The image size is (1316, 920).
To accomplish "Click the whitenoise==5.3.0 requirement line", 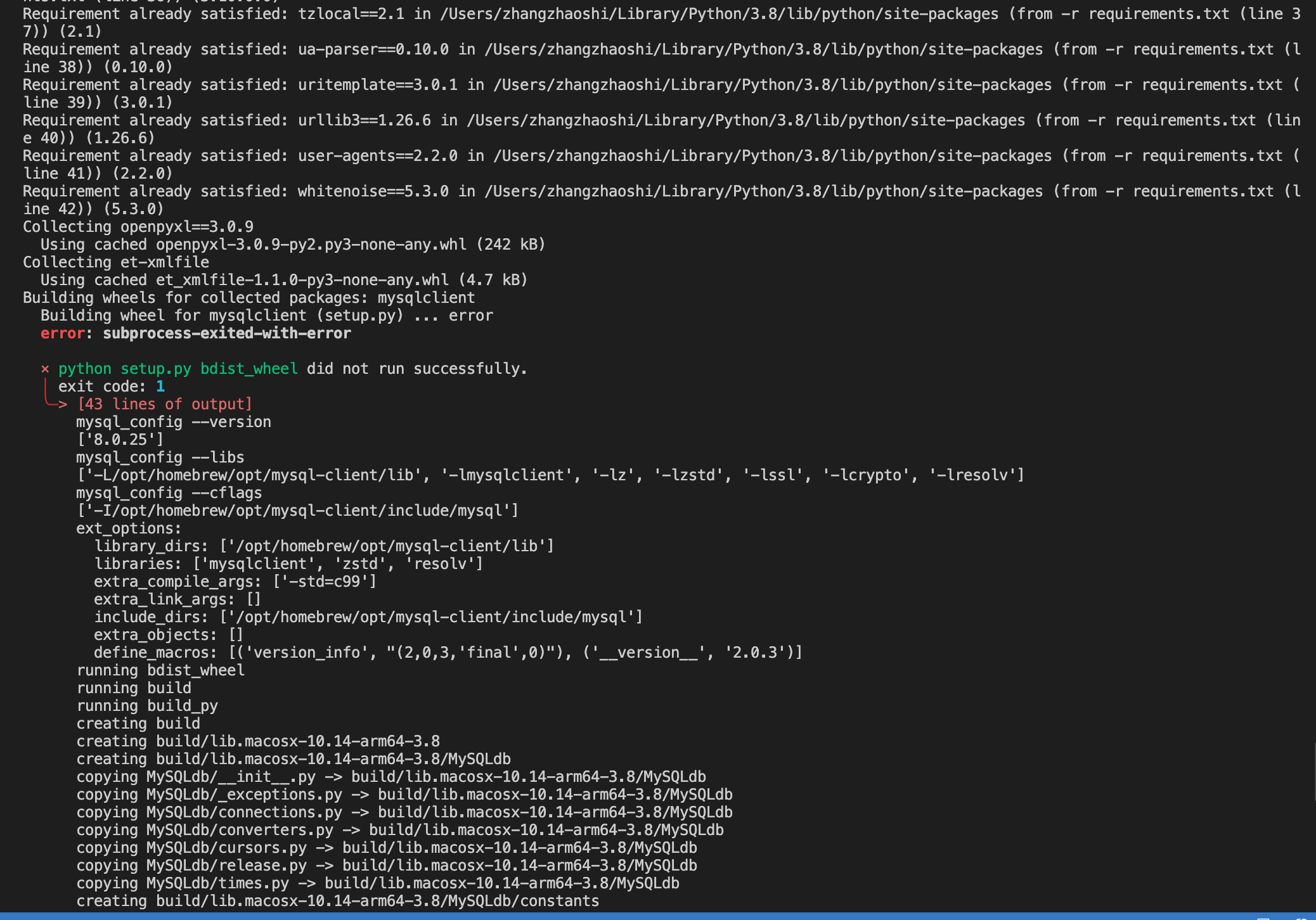I will [372, 191].
